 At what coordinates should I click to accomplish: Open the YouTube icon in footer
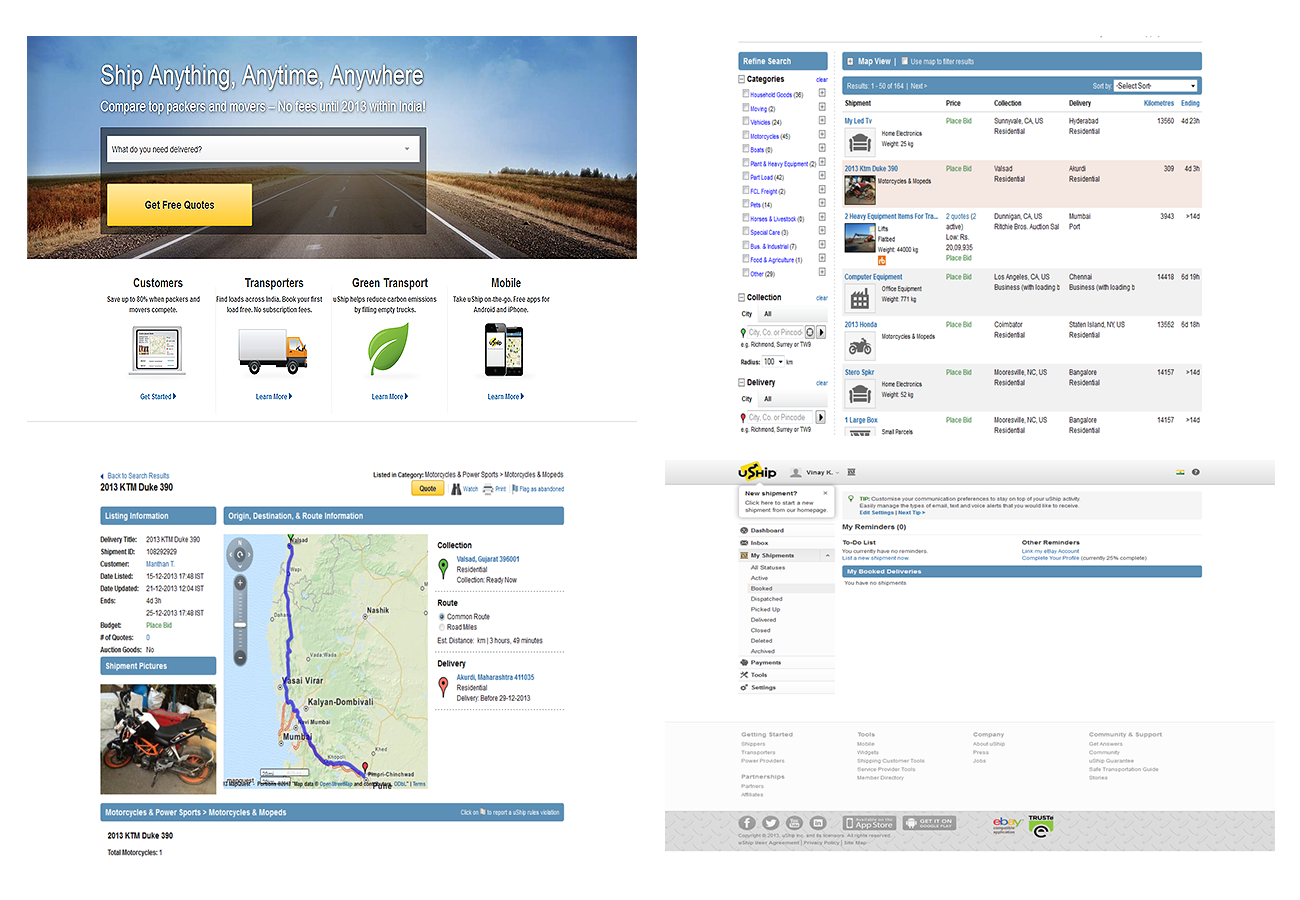pyautogui.click(x=796, y=823)
